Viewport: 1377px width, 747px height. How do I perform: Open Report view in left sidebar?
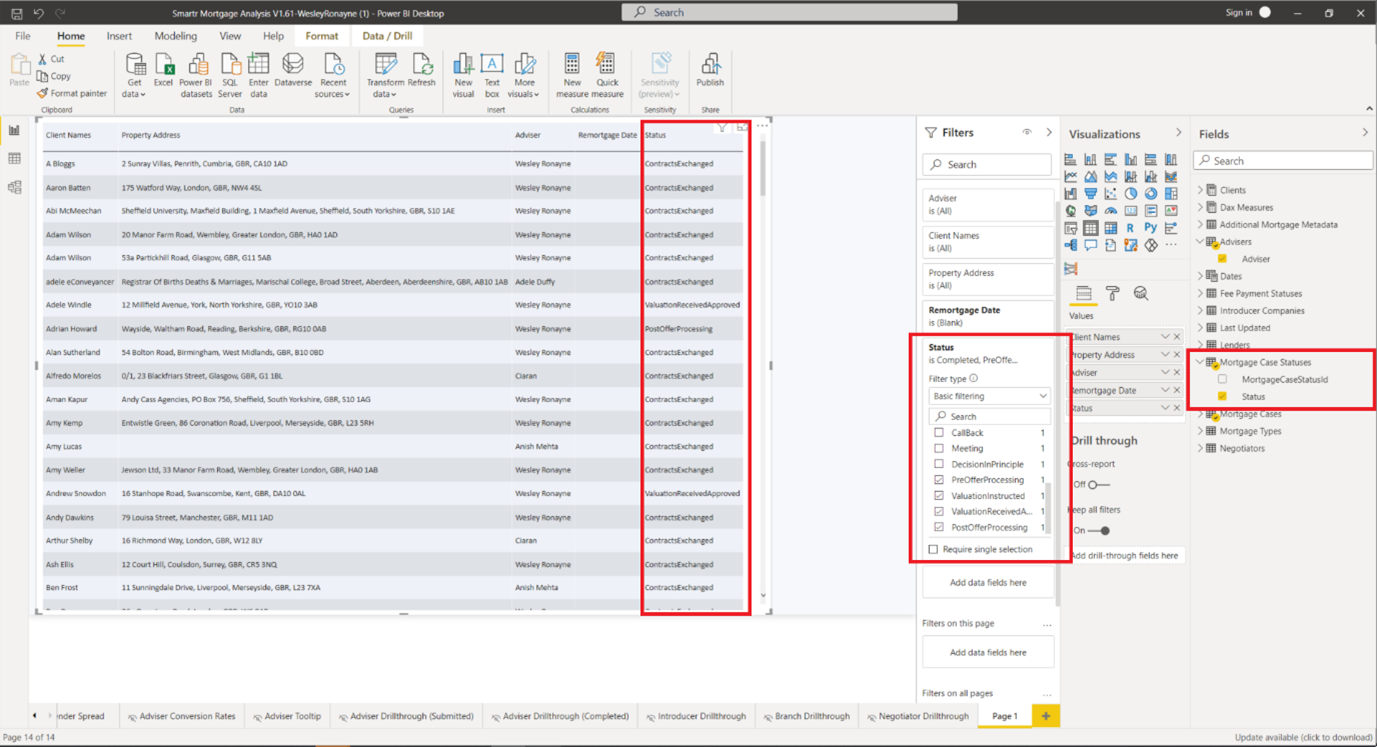coord(14,130)
